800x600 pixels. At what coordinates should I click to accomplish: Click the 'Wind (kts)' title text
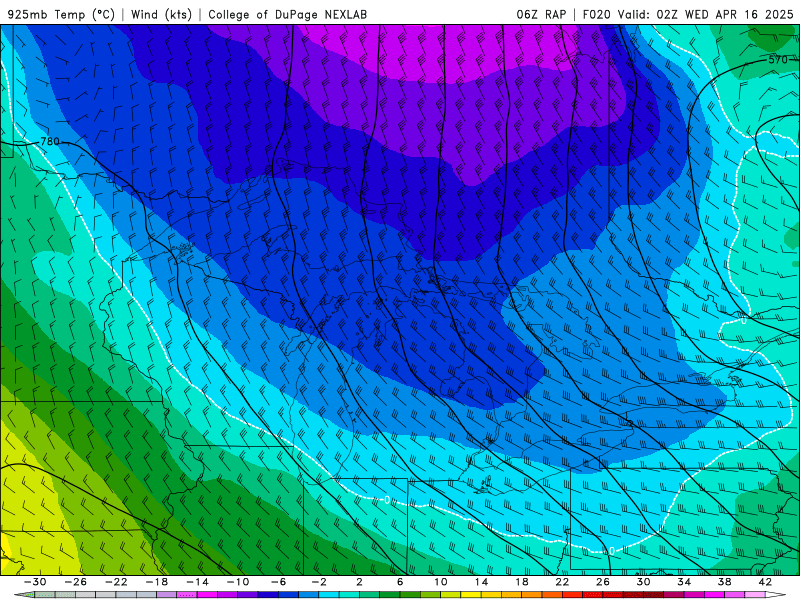coord(161,14)
